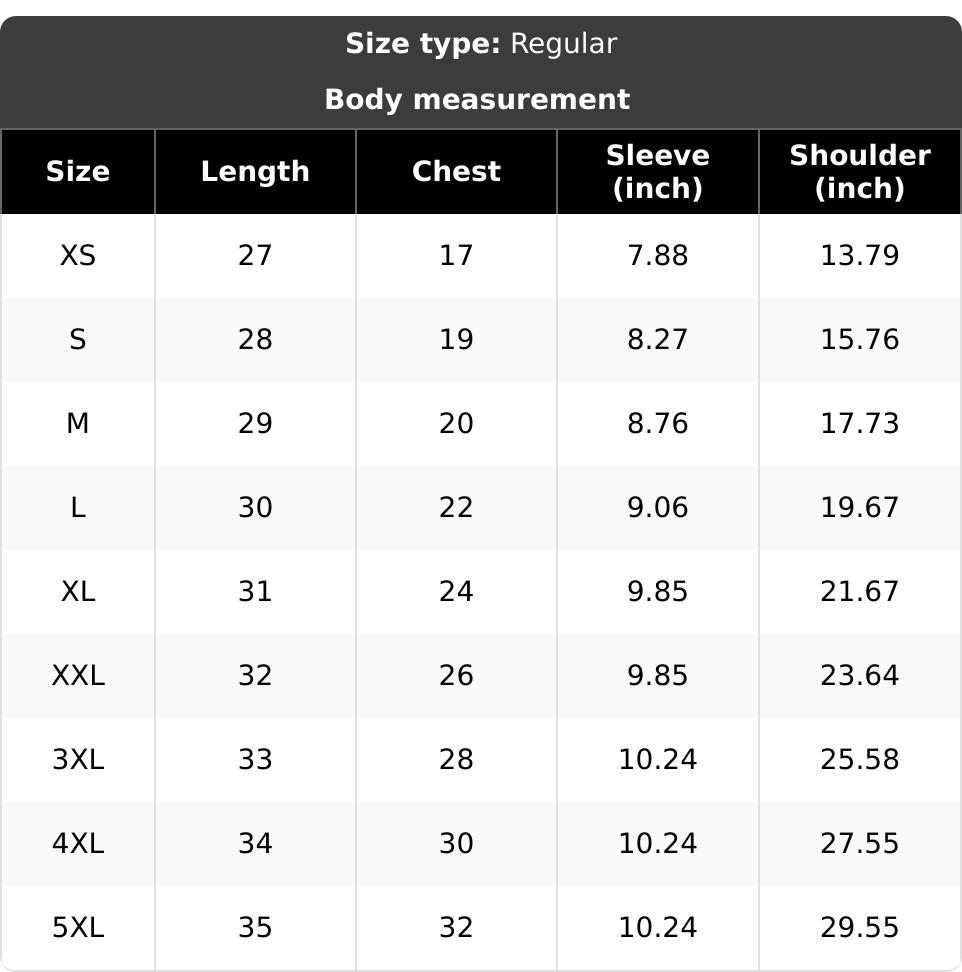Screen dimensions: 962x972
Task: Select the 3XL size row label
Action: (77, 759)
